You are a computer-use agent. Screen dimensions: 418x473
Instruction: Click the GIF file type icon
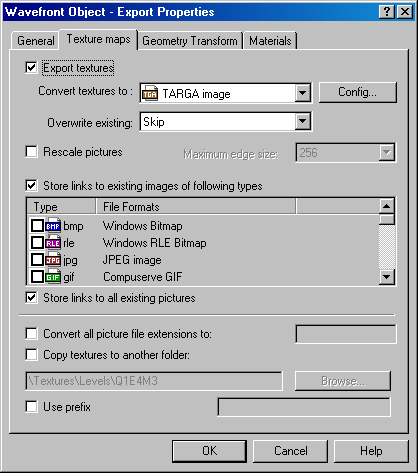pyautogui.click(x=53, y=277)
